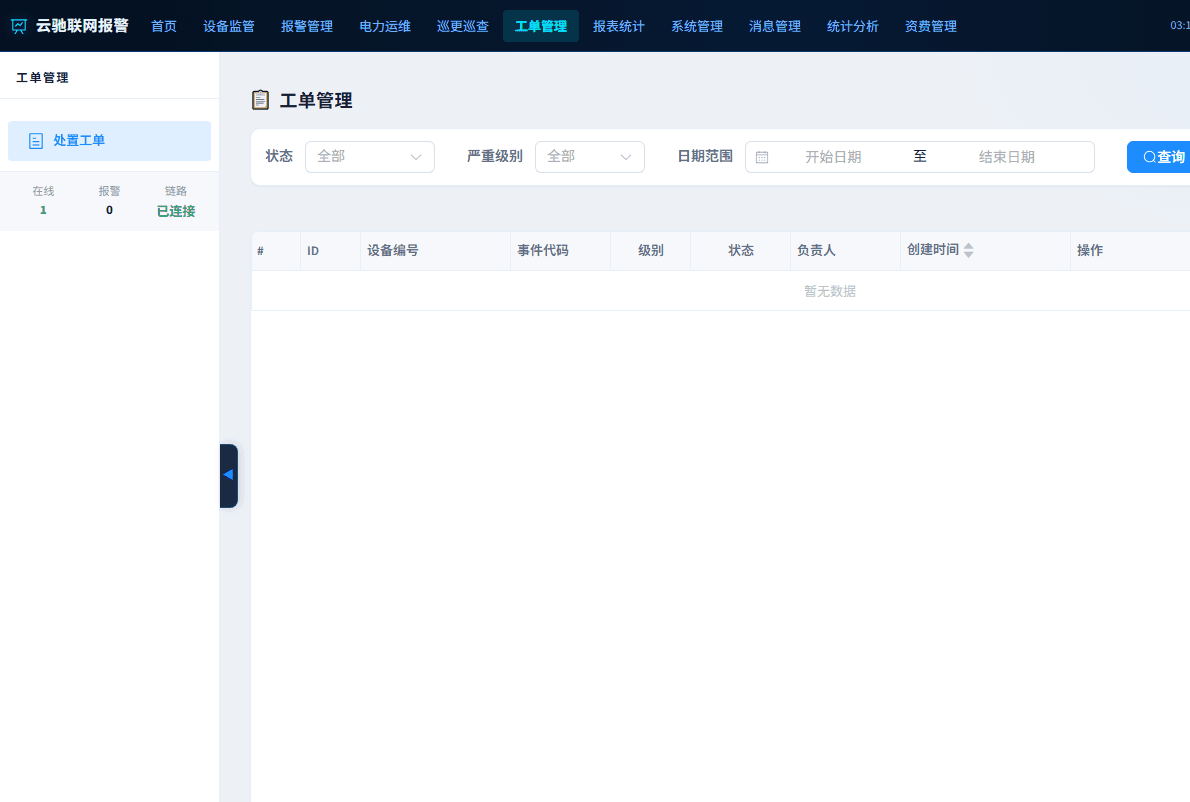Screen dimensions: 1190x802
Task: Click the 查询 search button
Action: (1159, 157)
